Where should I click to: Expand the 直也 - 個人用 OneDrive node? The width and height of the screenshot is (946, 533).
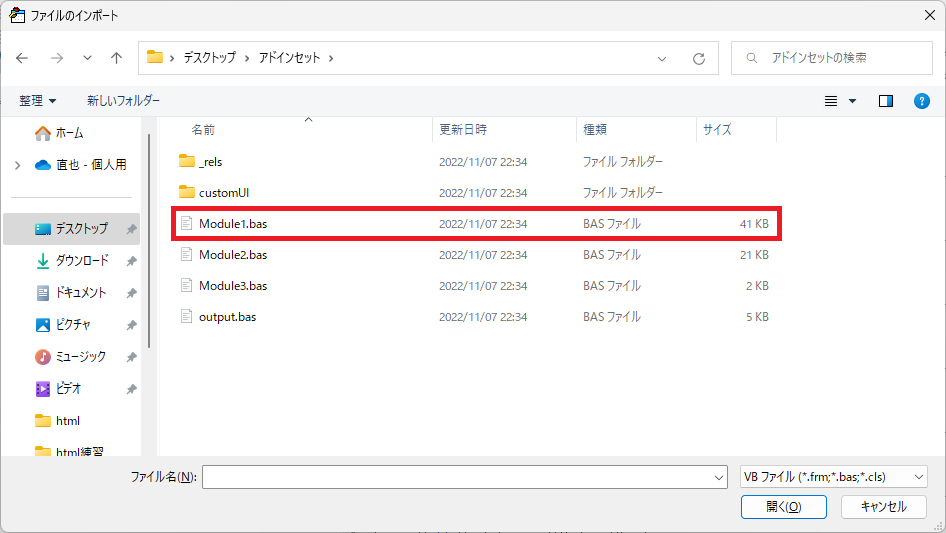coord(17,165)
